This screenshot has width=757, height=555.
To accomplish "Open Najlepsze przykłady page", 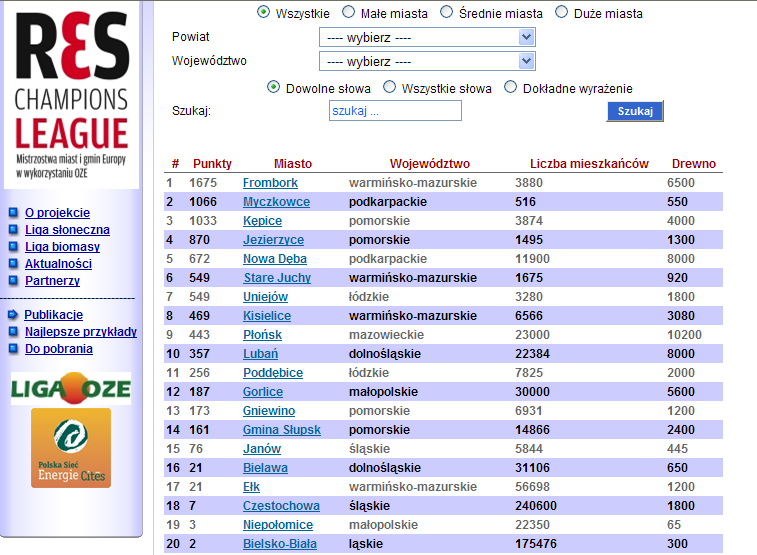I will tap(81, 332).
